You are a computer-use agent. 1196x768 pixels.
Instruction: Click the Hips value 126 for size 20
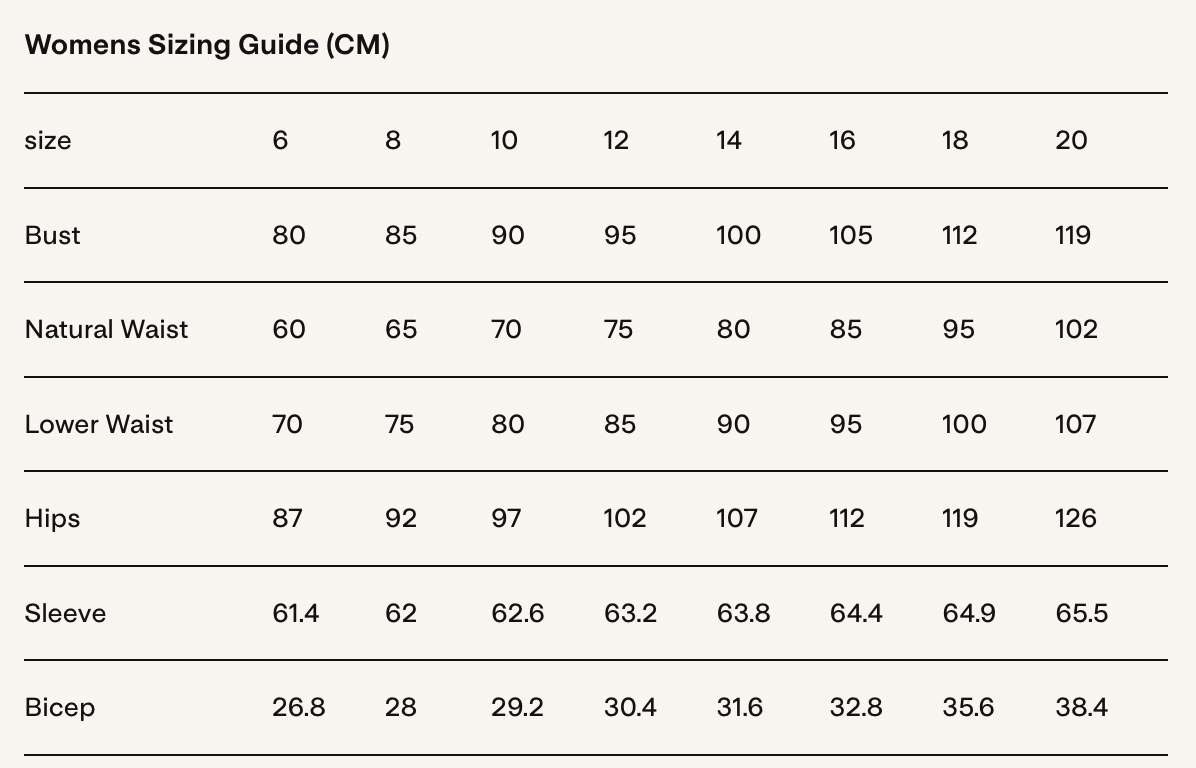coord(1076,518)
